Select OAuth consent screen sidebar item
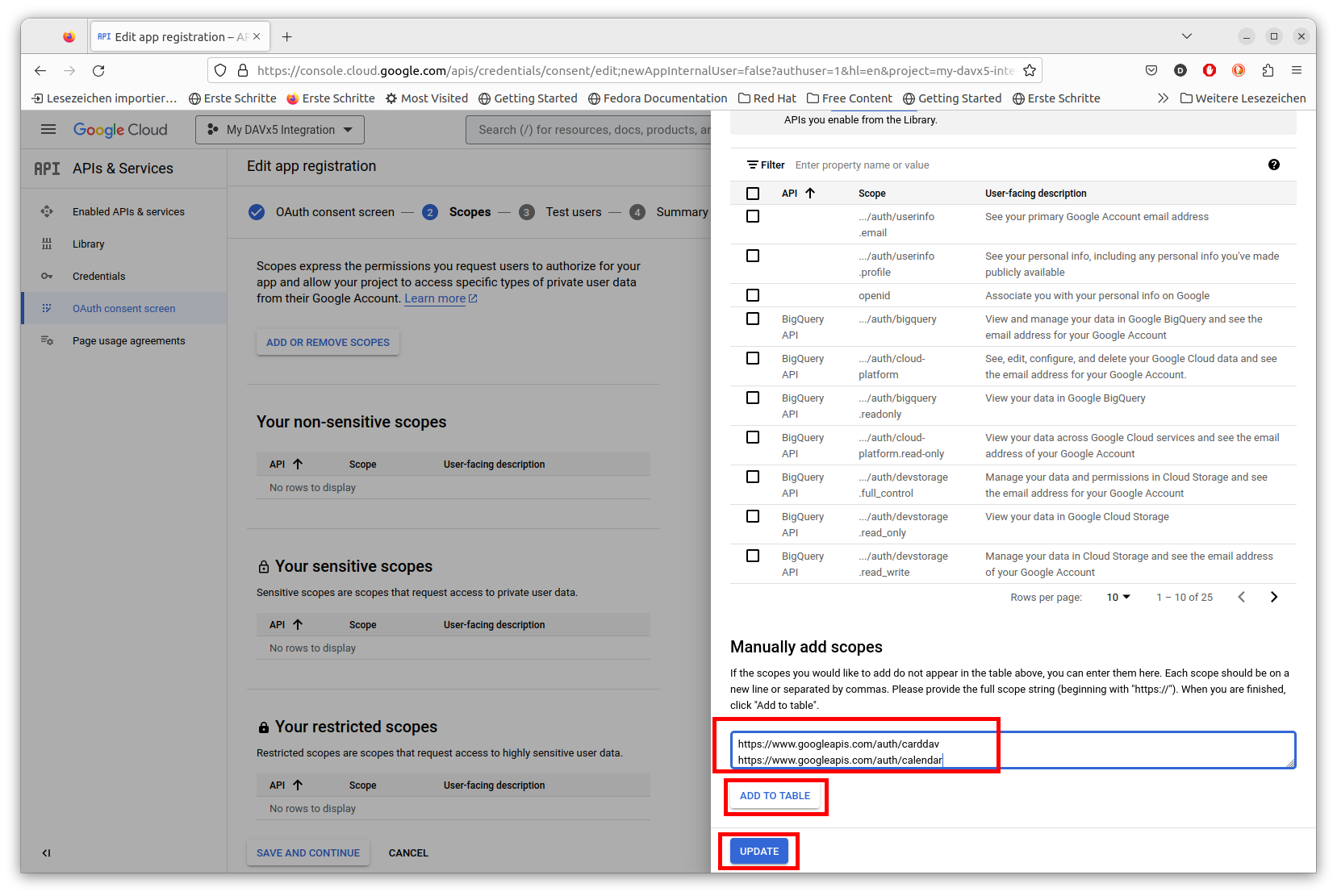Viewport: 1337px width, 896px height. click(123, 308)
